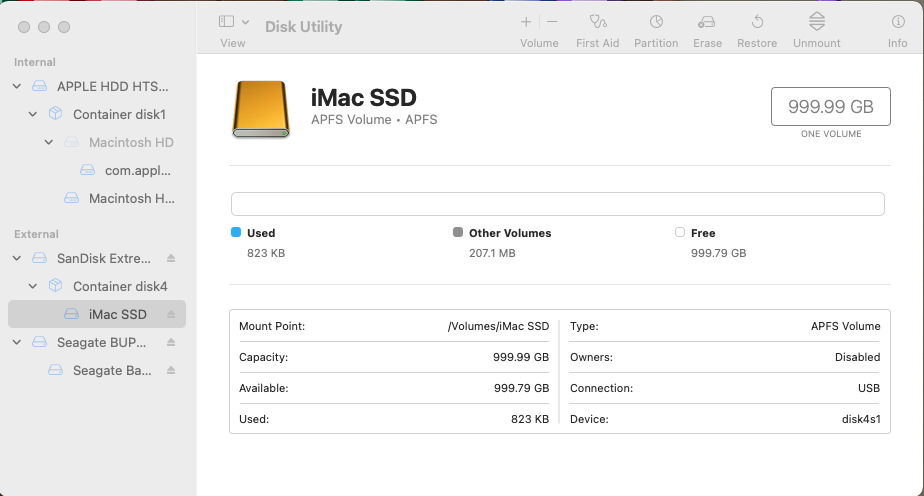Click the white Free legend swatch

point(679,232)
